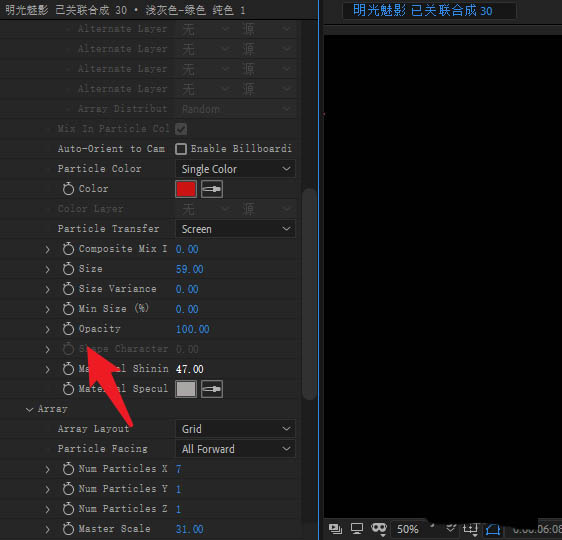Click the Size value 59.00
The width and height of the screenshot is (562, 540).
coord(190,269)
